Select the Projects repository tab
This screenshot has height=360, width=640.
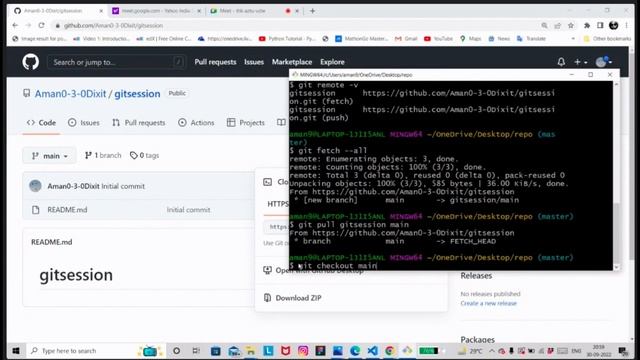point(246,122)
